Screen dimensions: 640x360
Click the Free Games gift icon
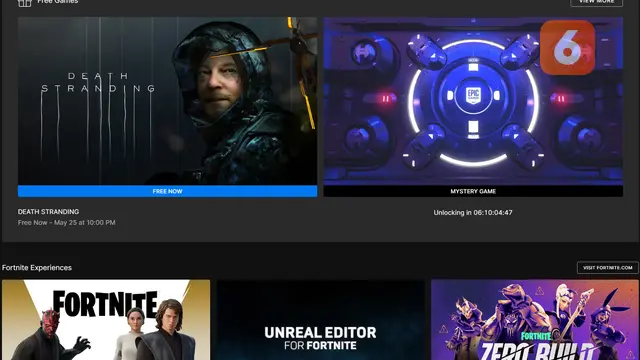24,3
